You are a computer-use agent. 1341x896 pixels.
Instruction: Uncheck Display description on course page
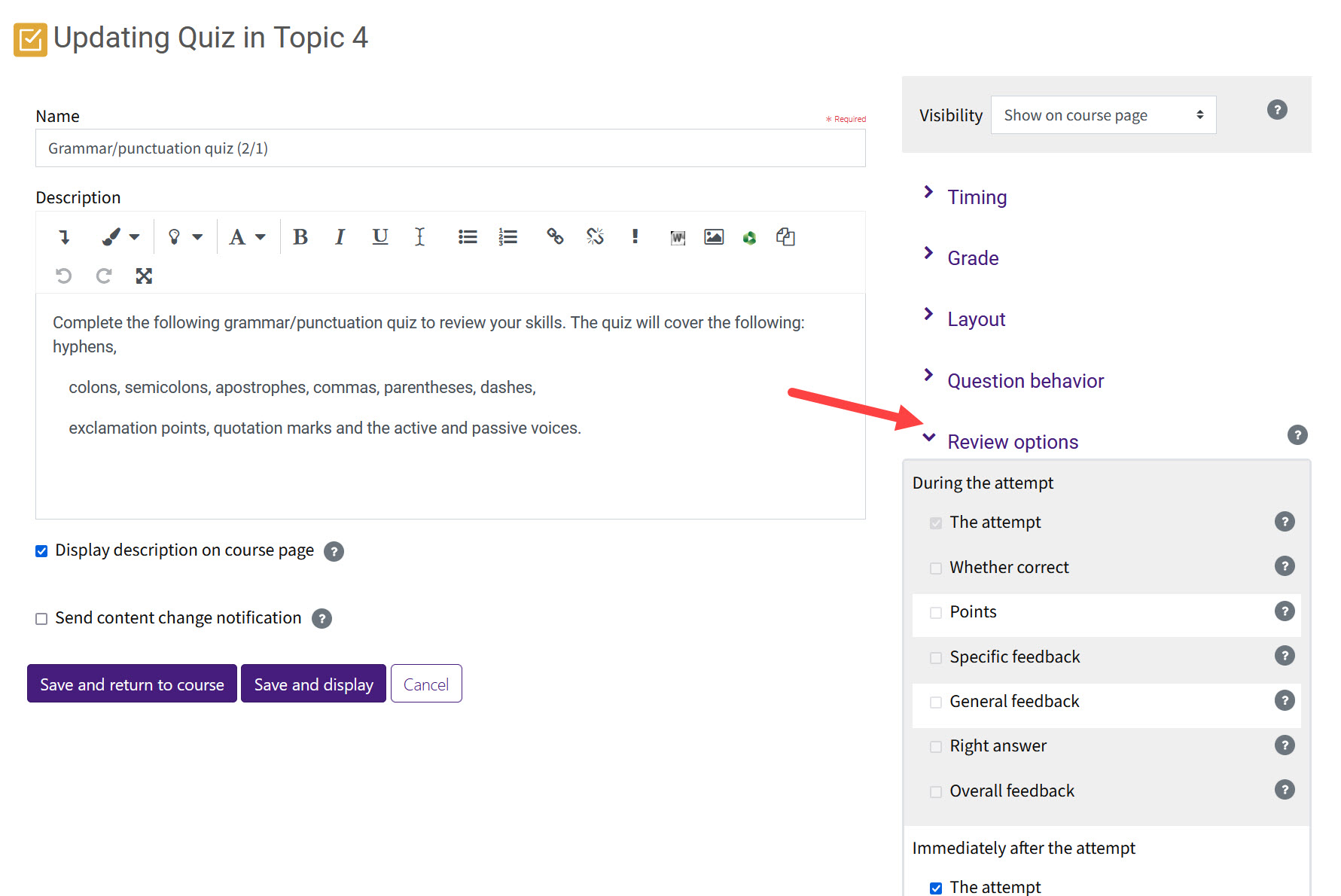coord(41,551)
